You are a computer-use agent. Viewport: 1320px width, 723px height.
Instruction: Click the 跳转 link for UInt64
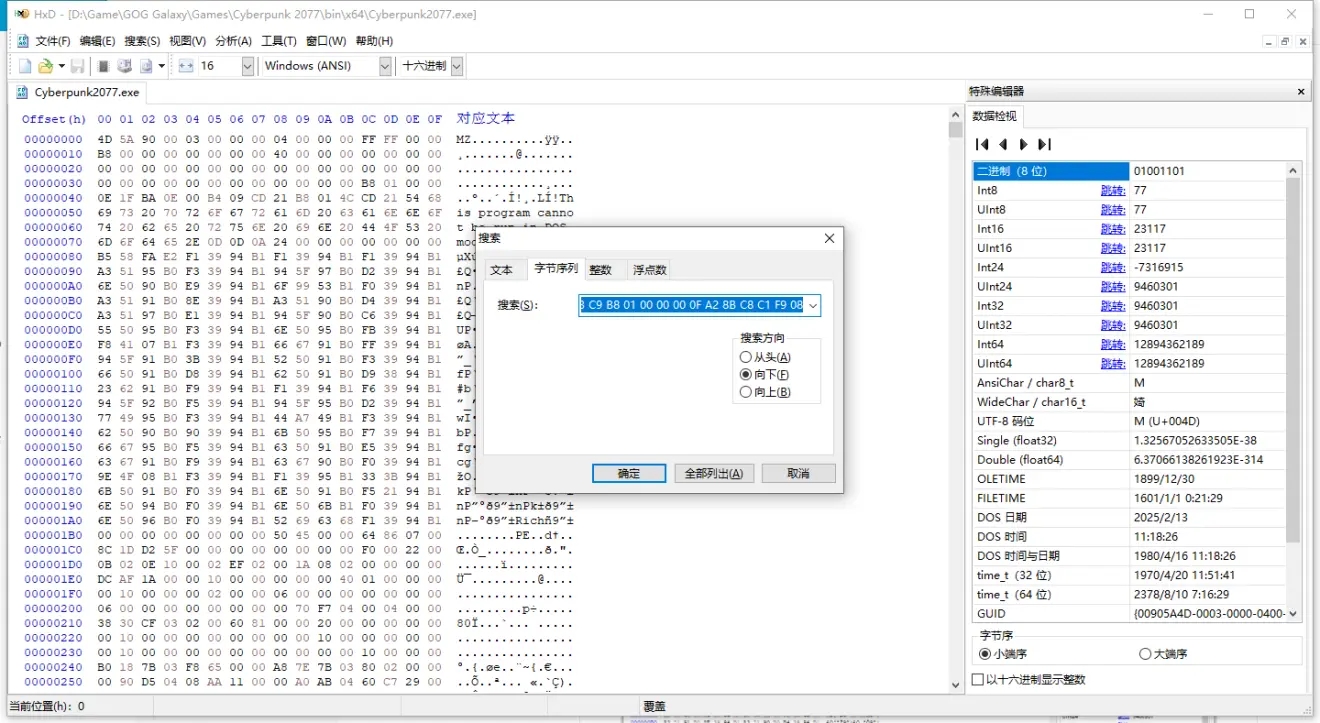coord(1112,364)
